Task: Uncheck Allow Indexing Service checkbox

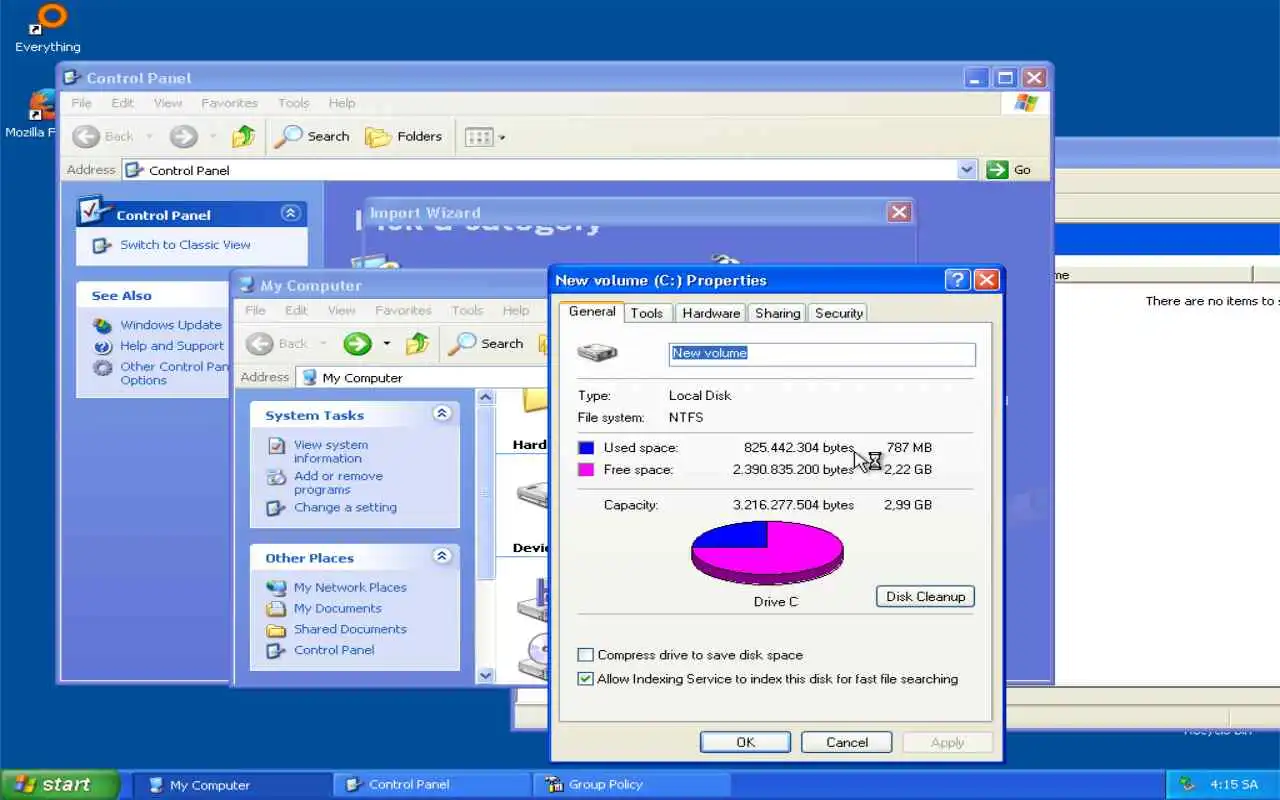Action: pyautogui.click(x=586, y=679)
